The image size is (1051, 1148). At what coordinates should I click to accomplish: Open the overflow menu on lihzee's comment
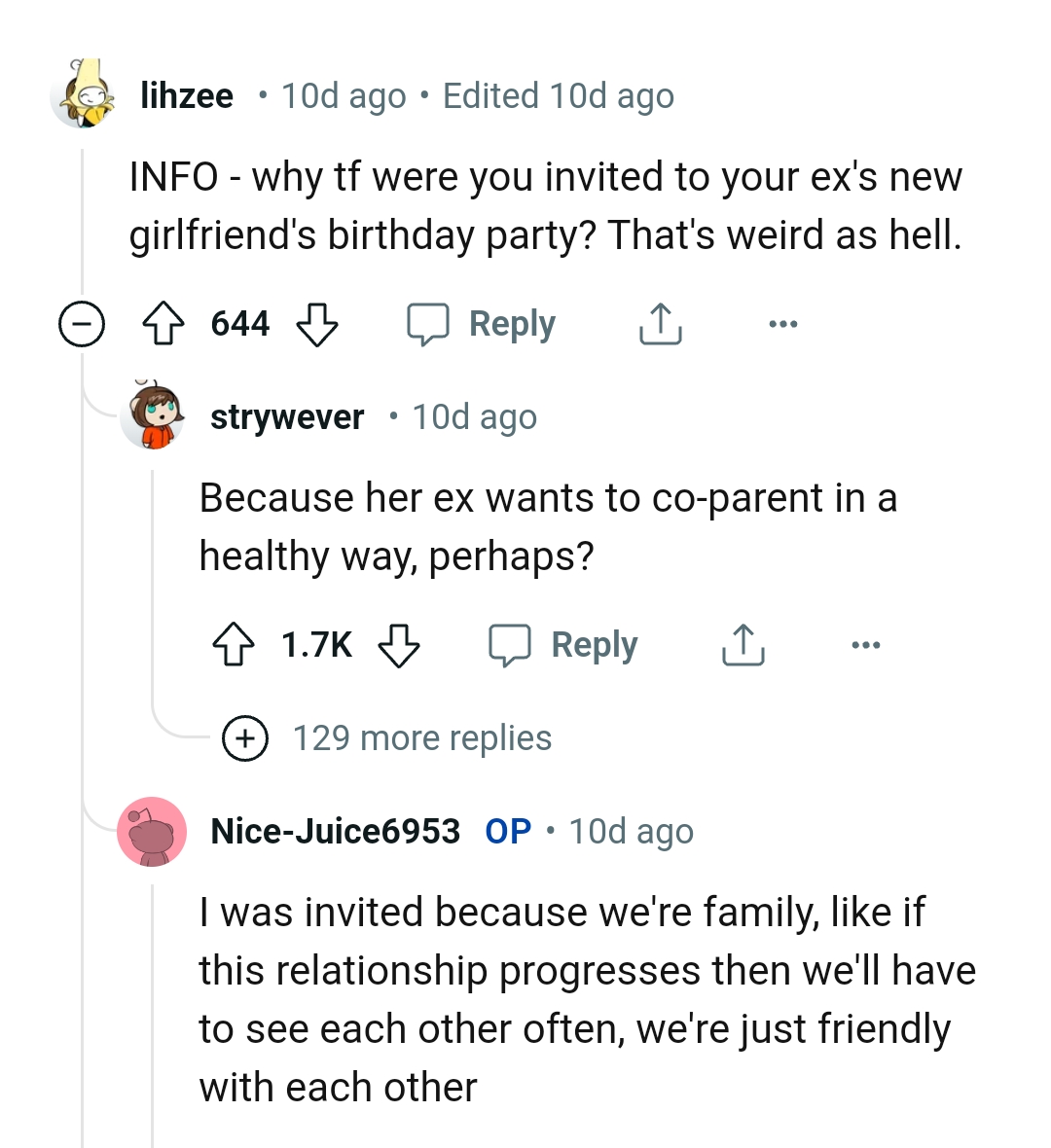tap(784, 324)
